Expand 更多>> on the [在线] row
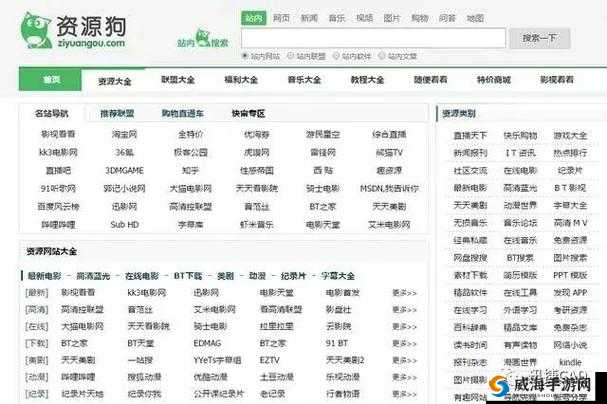Viewport: 607px width, 404px height. [405, 327]
